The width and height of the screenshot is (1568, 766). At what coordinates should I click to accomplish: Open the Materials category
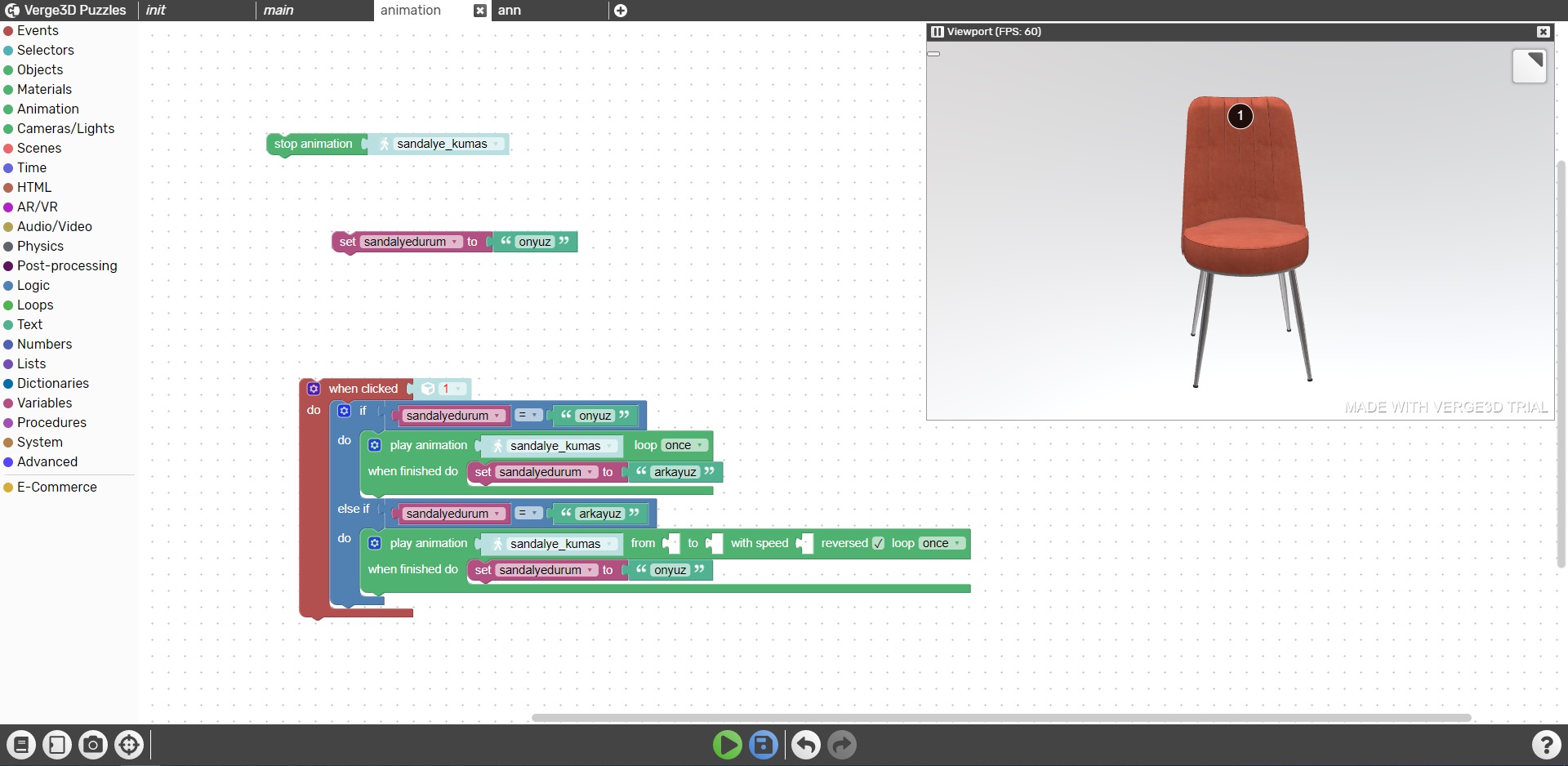[x=44, y=89]
